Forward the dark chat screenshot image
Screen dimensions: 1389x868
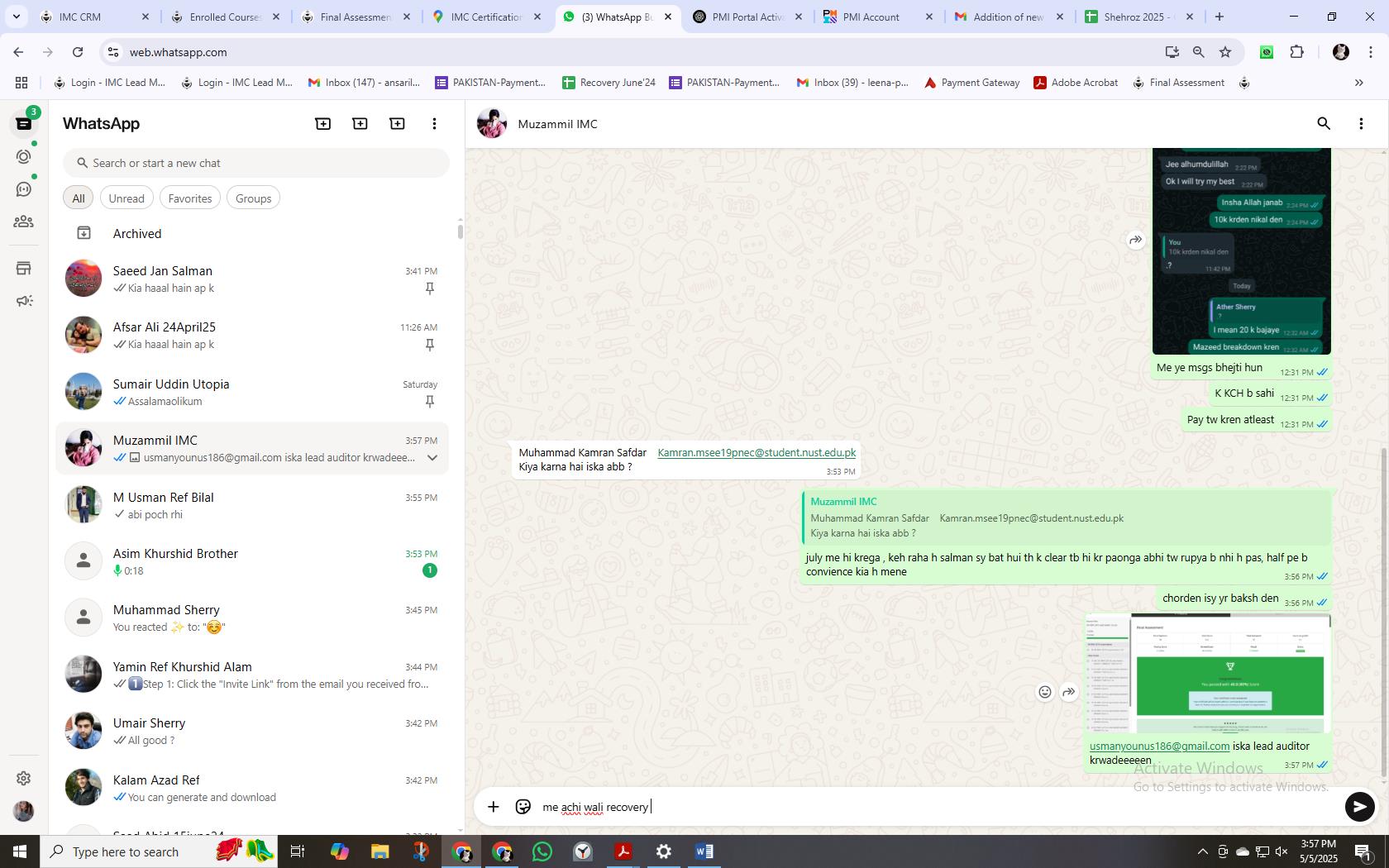click(x=1136, y=240)
